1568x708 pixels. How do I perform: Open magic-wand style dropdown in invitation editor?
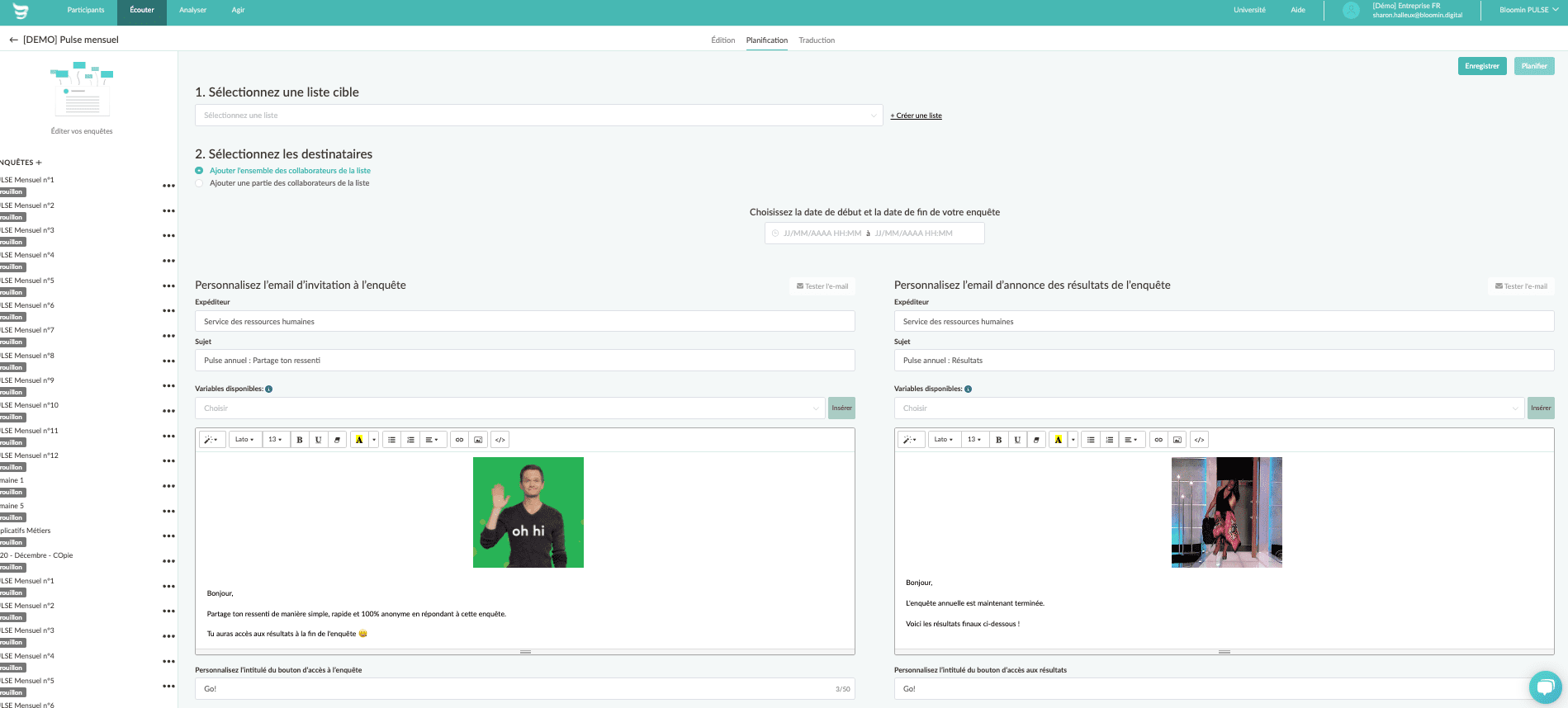click(211, 440)
